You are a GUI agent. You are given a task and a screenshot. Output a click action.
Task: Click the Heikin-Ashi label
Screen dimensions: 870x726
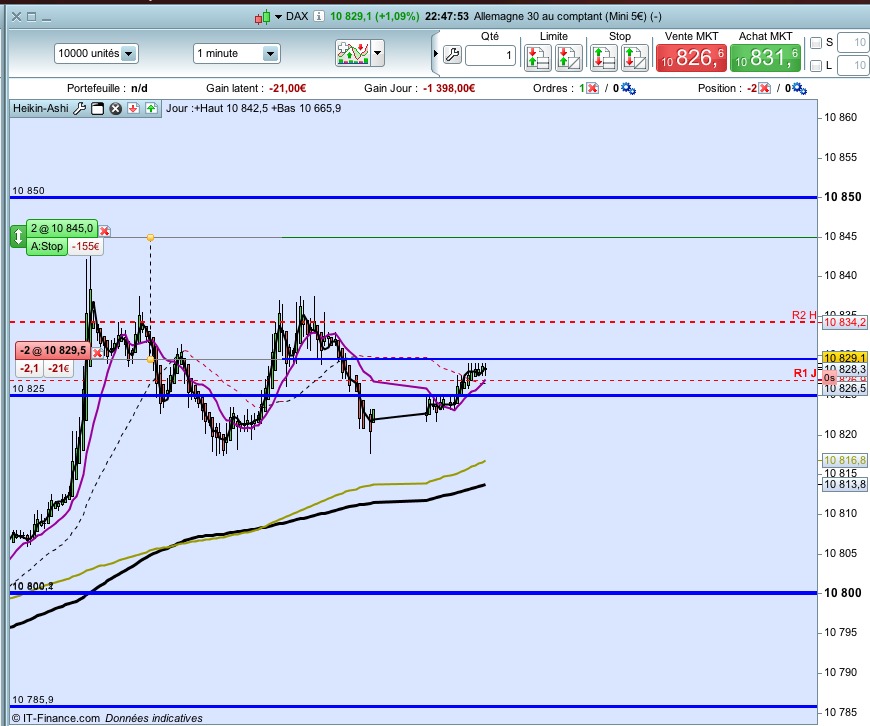click(41, 108)
